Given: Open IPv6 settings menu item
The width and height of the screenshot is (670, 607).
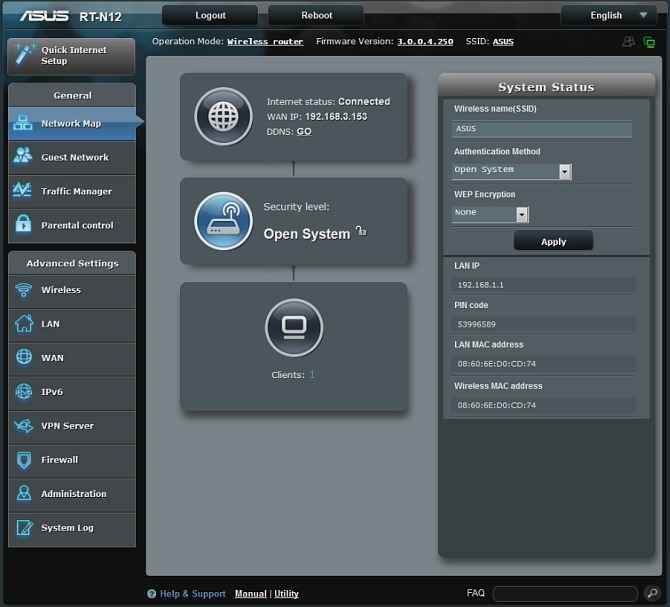Looking at the screenshot, I should click(x=72, y=392).
